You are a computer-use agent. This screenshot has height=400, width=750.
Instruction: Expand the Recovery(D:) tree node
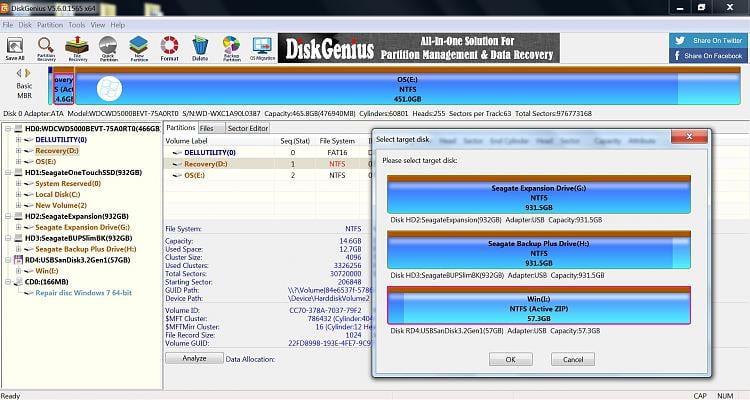point(18,151)
